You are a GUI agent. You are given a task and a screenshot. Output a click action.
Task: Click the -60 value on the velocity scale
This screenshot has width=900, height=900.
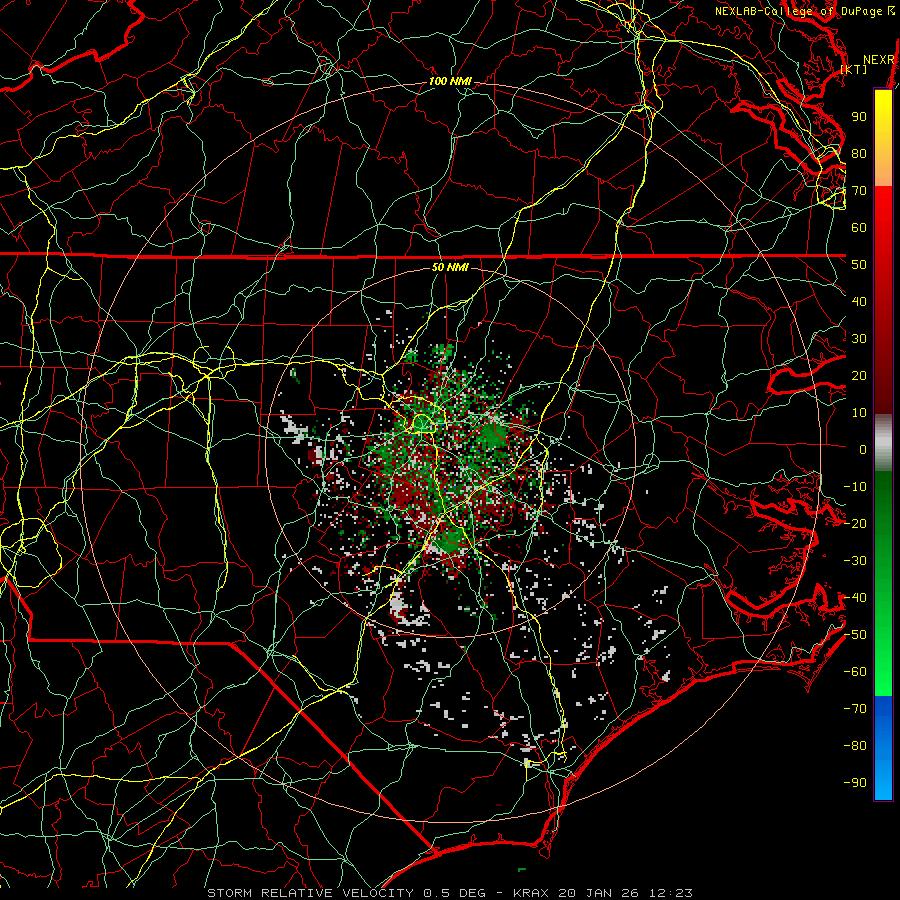tap(855, 672)
